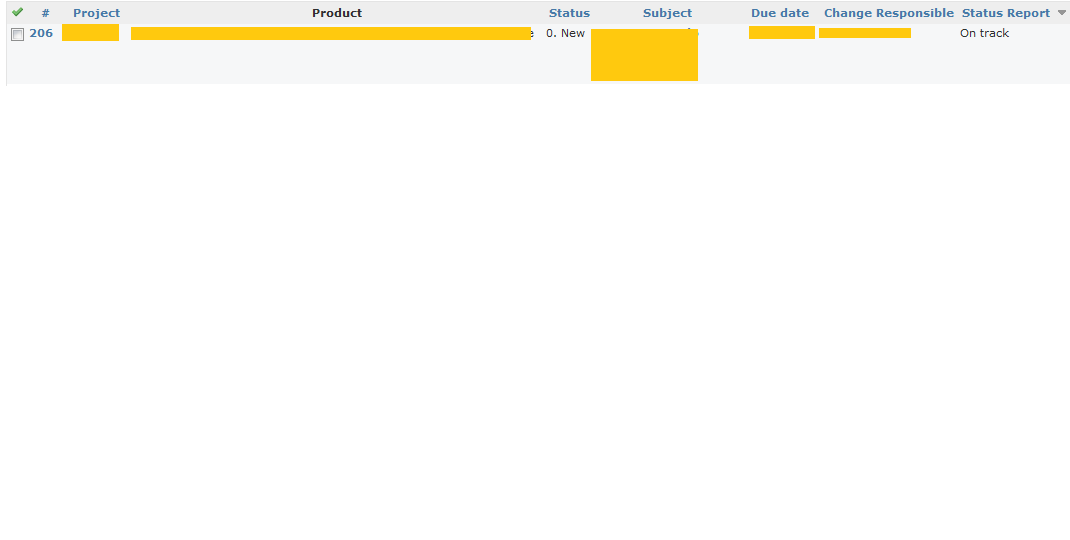
Task: Sort by the Due date column header
Action: click(780, 13)
